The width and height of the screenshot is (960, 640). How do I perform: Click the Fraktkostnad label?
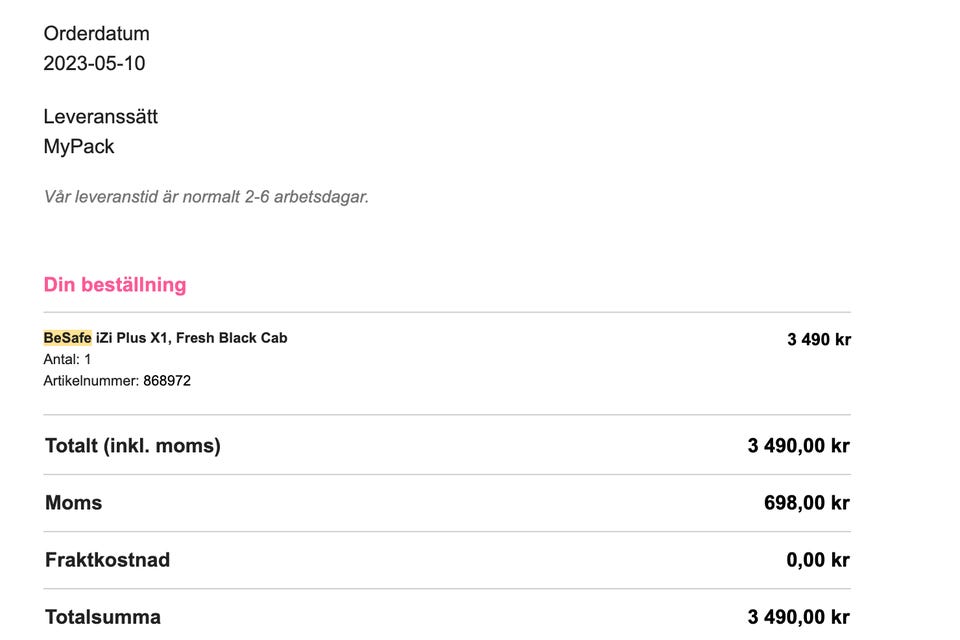(107, 560)
